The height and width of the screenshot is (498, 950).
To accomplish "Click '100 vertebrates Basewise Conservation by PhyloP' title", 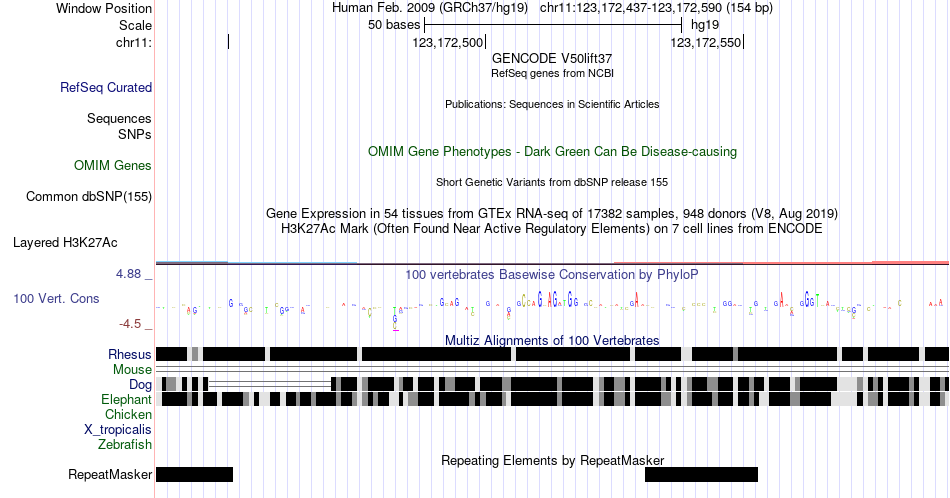I will (552, 274).
